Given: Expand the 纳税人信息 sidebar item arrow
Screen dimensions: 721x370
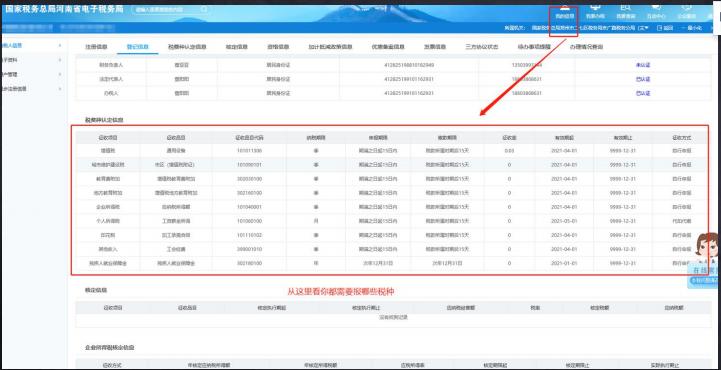Looking at the screenshot, I should pos(60,46).
